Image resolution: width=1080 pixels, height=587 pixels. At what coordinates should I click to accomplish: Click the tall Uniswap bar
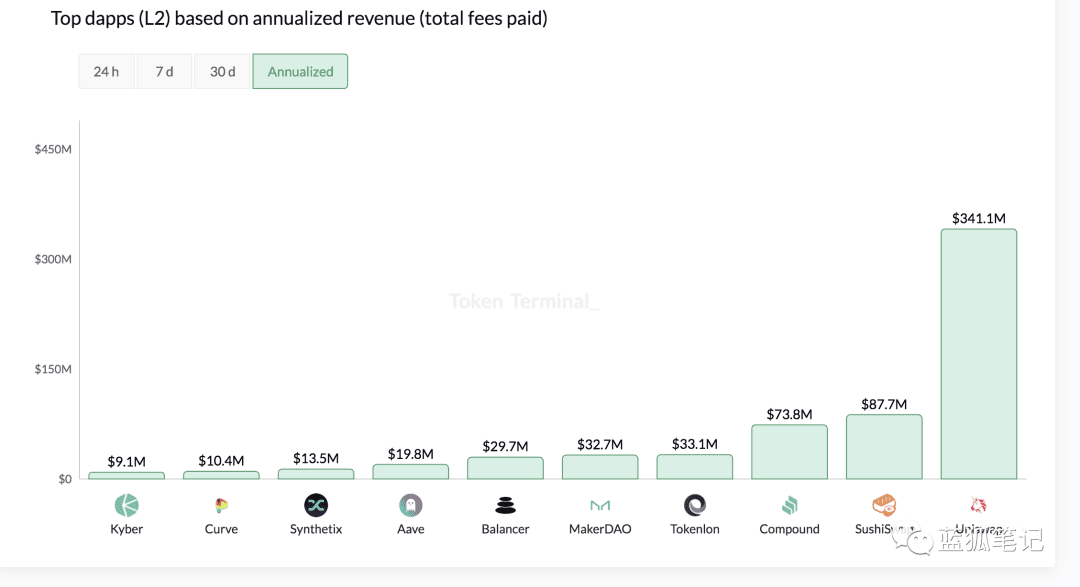979,354
